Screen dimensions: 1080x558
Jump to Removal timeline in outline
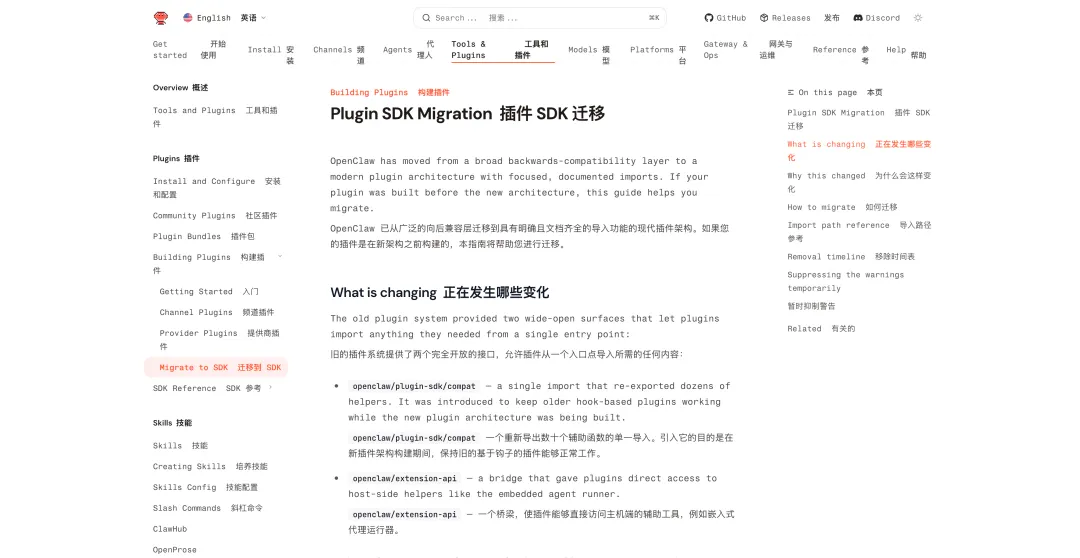851,256
